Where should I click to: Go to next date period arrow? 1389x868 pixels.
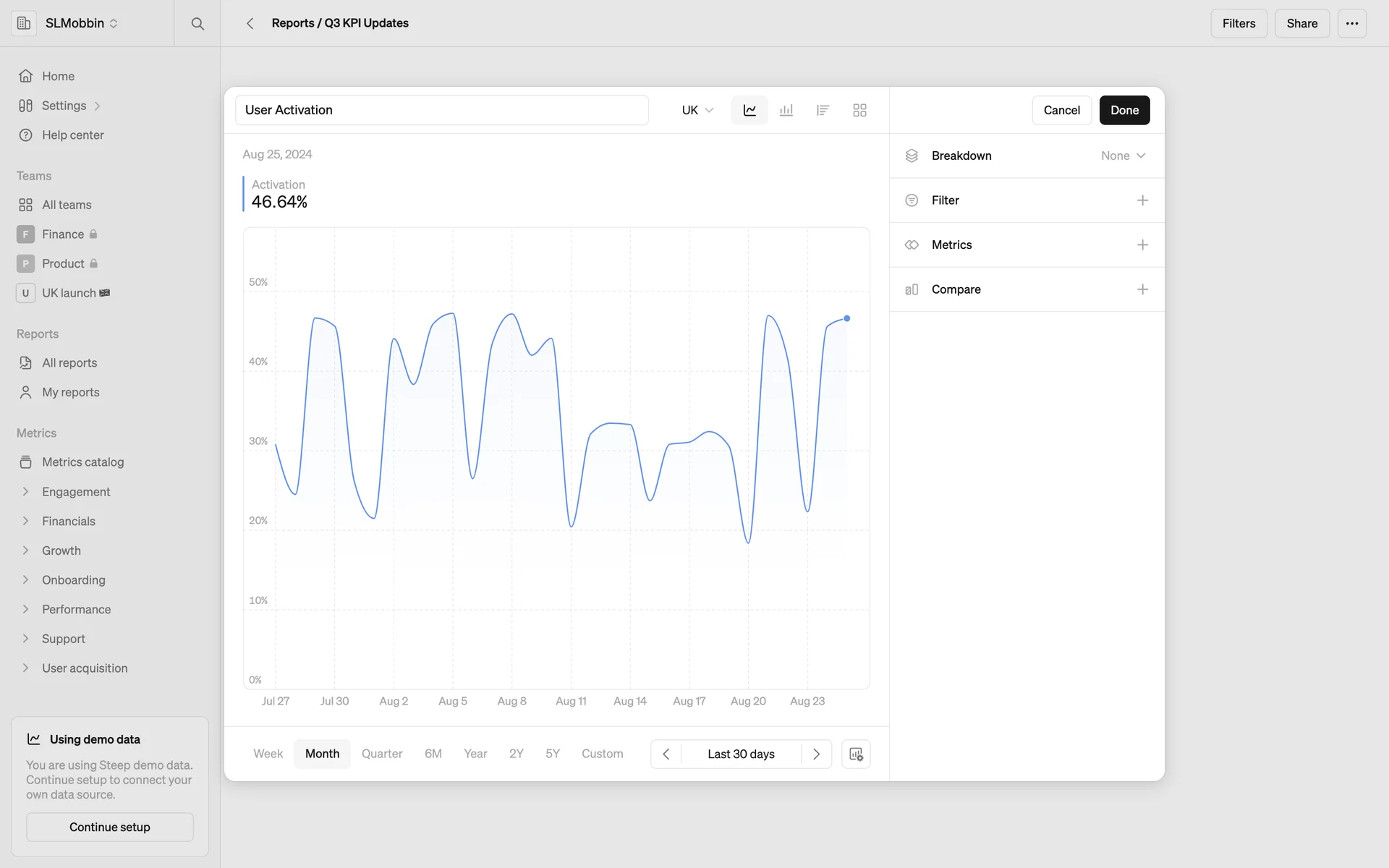click(816, 754)
